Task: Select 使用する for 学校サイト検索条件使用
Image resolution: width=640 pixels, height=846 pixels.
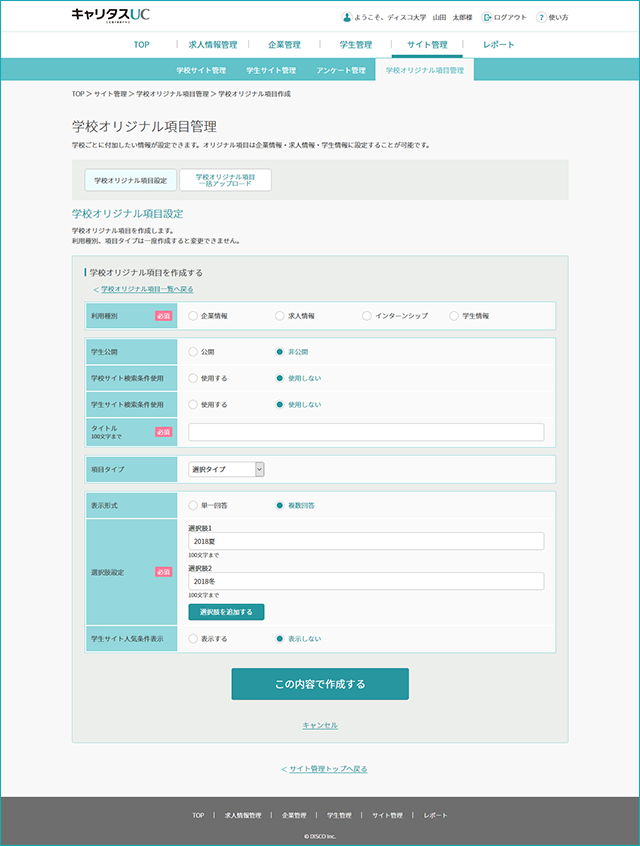Action: click(x=193, y=378)
